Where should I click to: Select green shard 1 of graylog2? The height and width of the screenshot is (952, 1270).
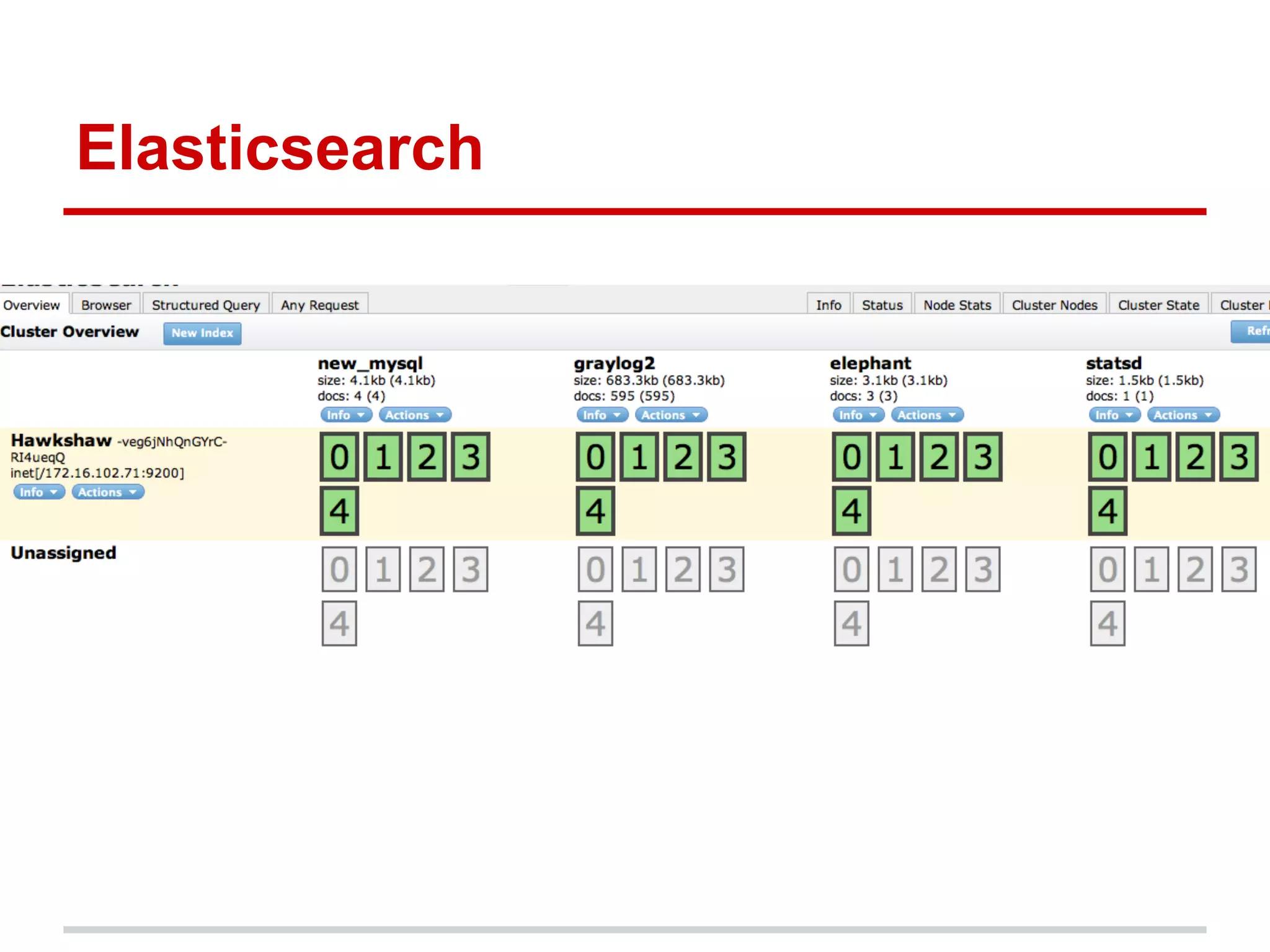click(x=639, y=457)
